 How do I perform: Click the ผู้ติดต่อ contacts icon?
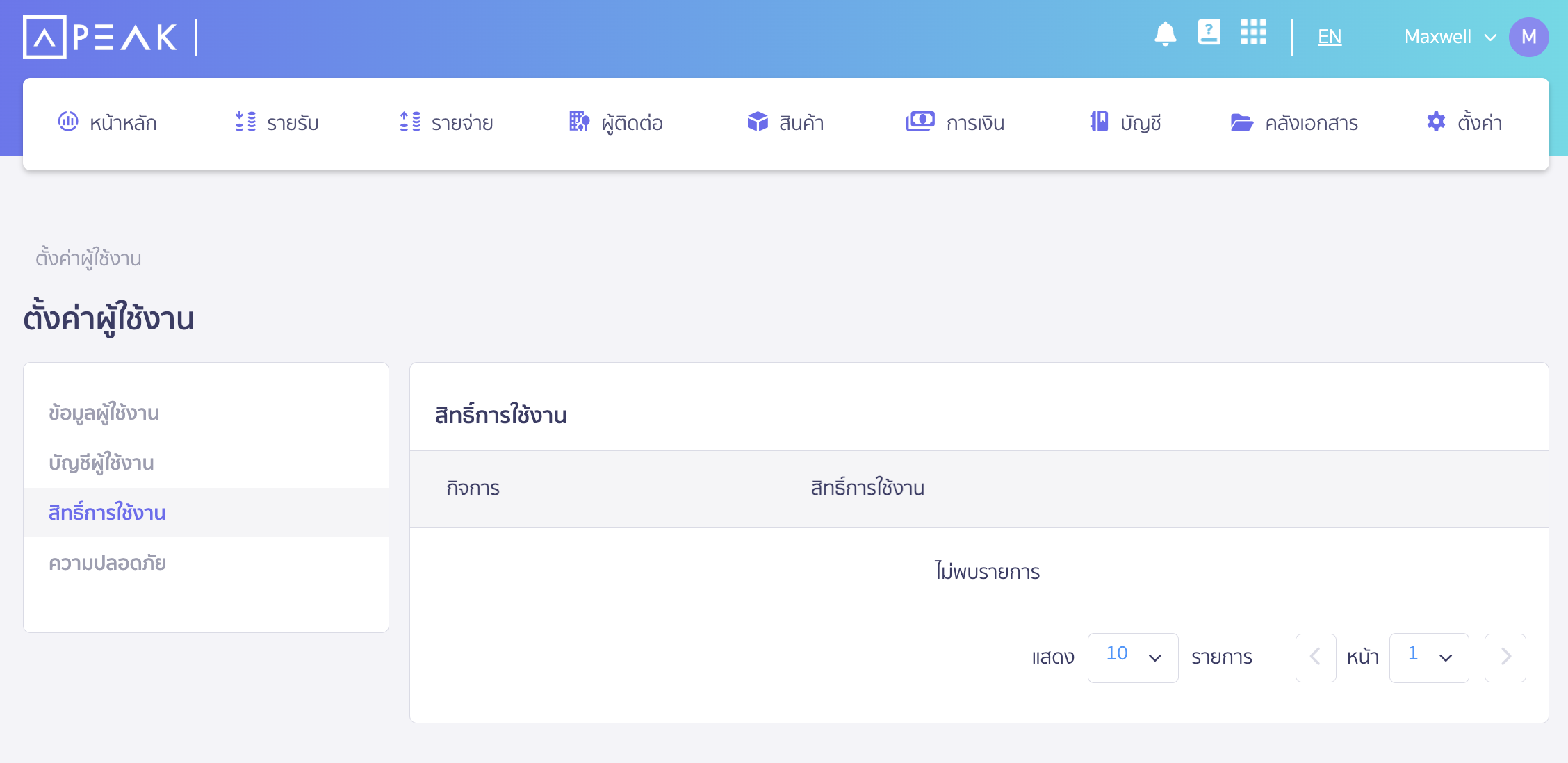pyautogui.click(x=578, y=122)
